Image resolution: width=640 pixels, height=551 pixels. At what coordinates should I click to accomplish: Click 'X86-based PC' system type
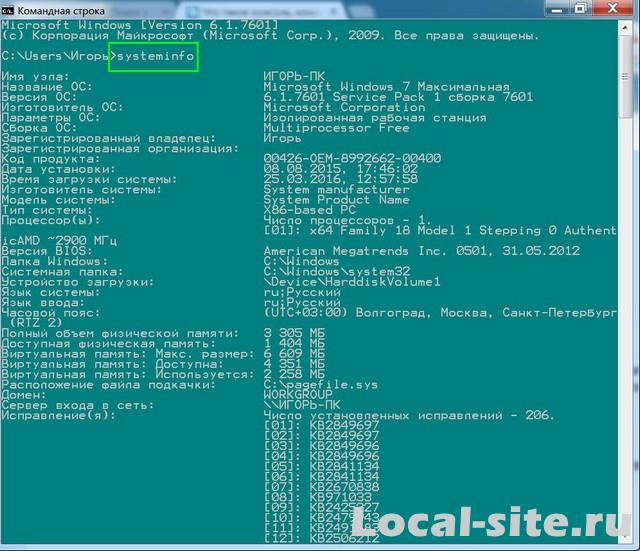309,210
